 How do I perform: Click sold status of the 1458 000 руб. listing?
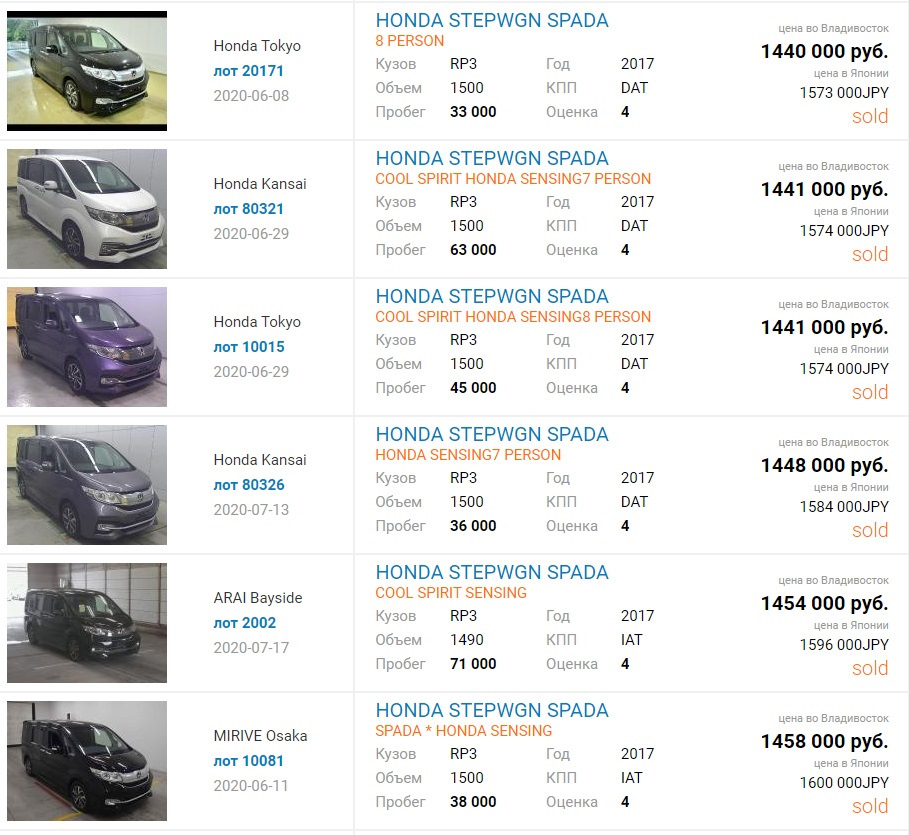tap(869, 806)
